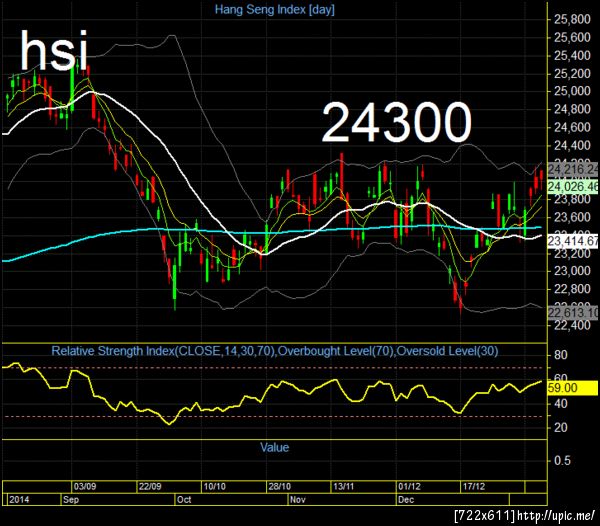Viewport: 600px width, 526px height.
Task: Click the 25,000 price axis label
Action: coord(572,91)
